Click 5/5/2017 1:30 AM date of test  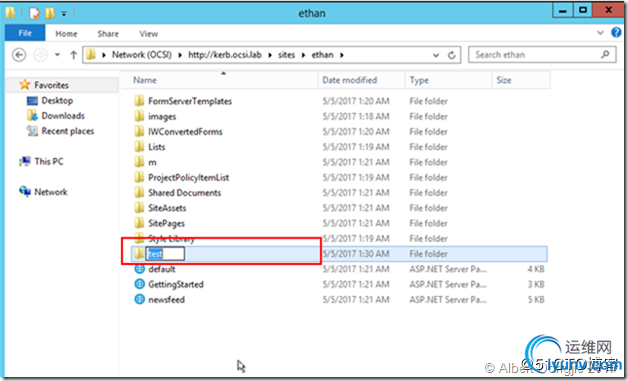(x=356, y=254)
